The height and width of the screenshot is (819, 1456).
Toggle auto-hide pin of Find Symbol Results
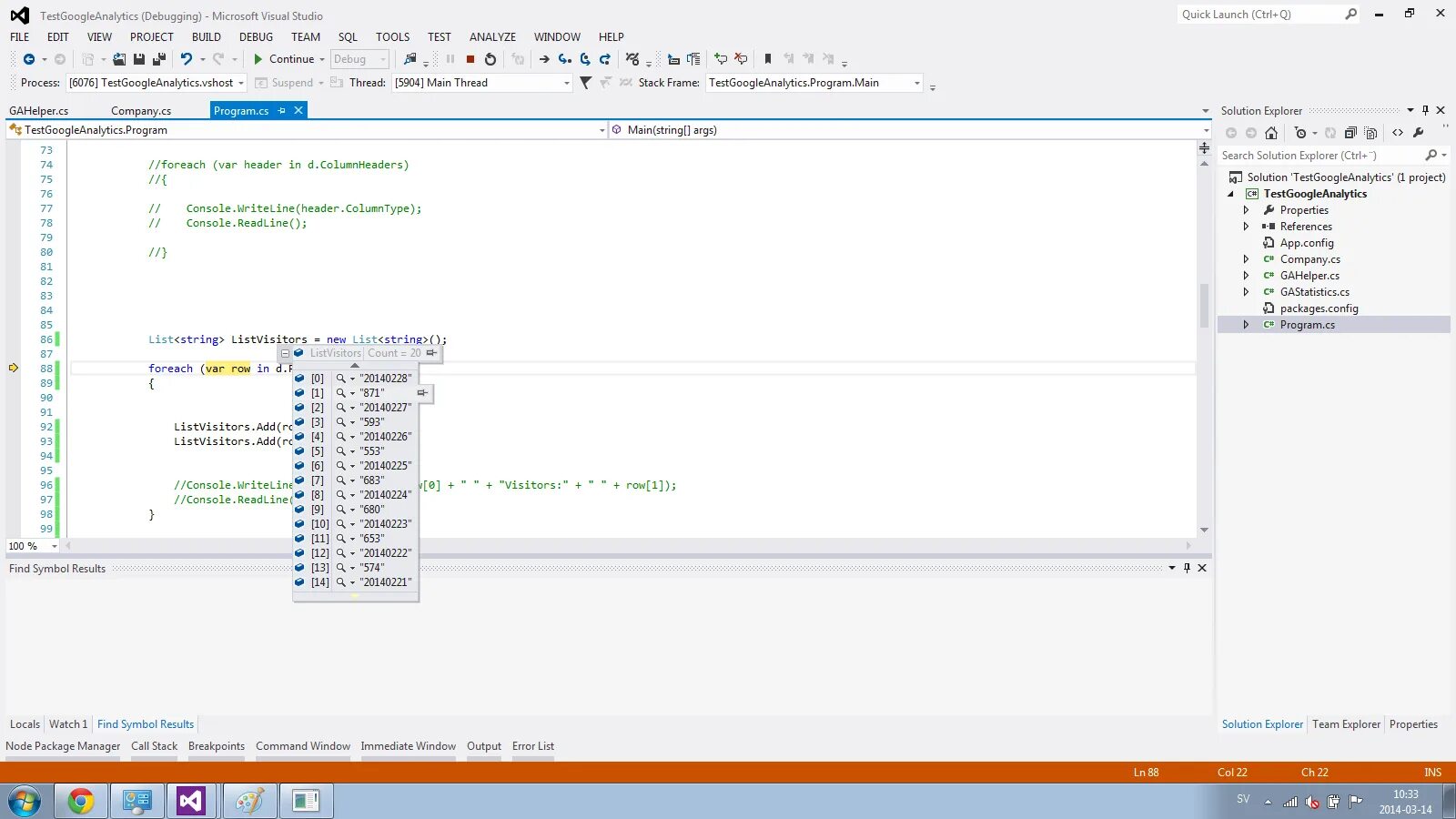click(x=1187, y=568)
